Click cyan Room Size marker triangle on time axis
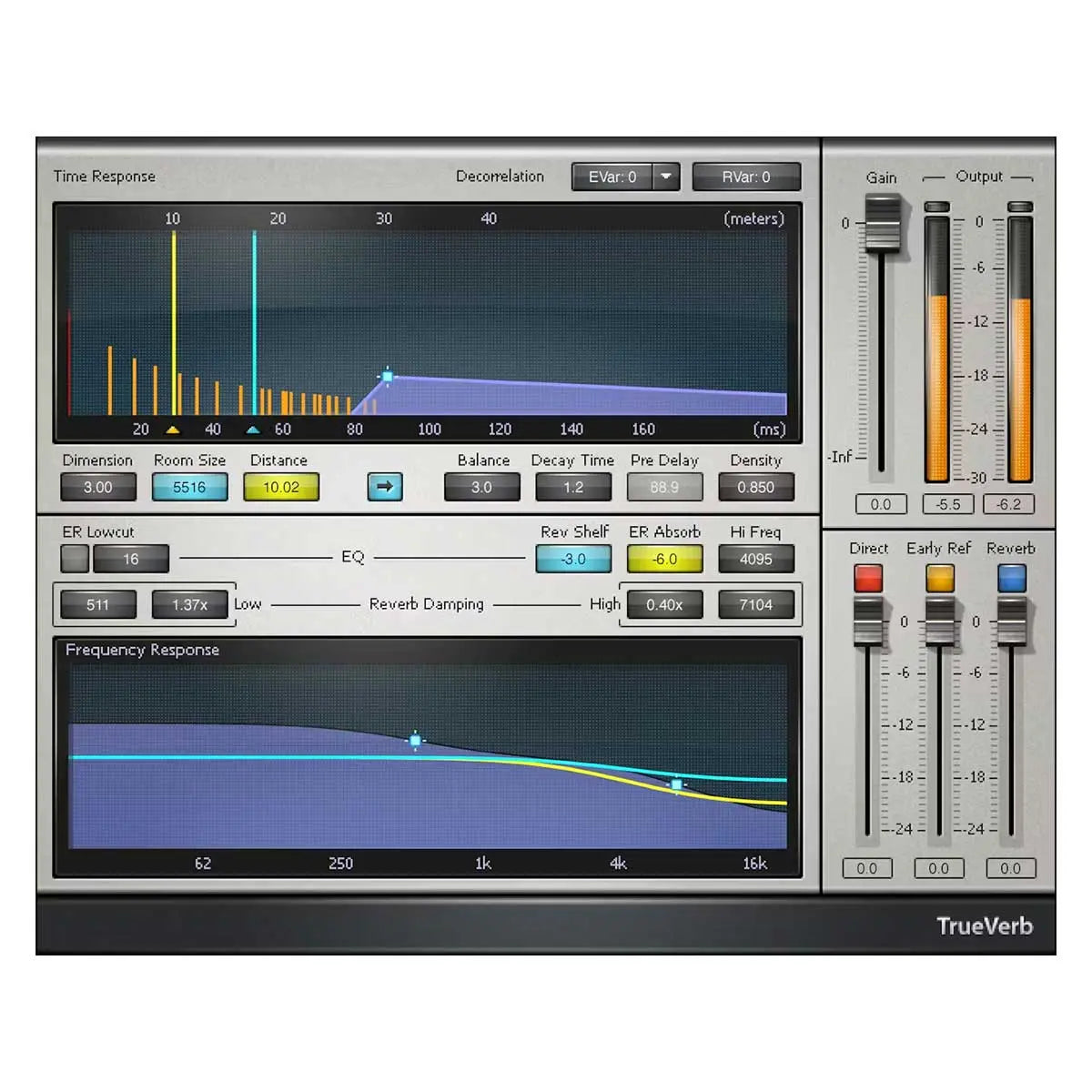The width and height of the screenshot is (1092, 1092). [253, 430]
